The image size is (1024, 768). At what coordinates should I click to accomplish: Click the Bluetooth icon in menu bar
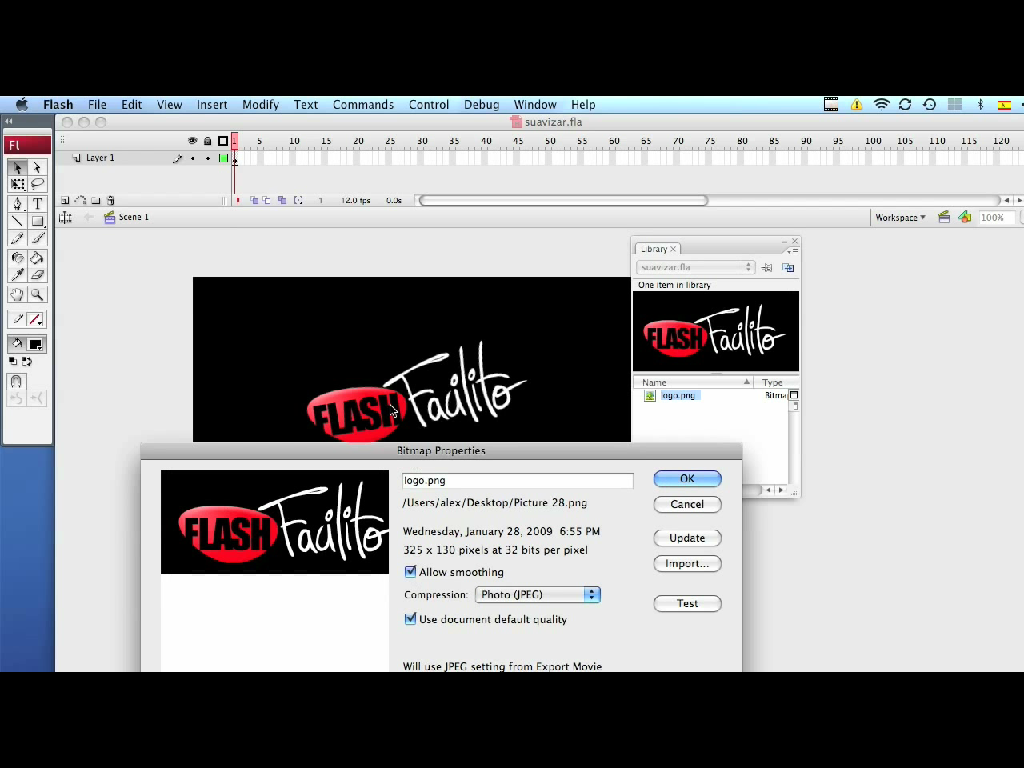coord(980,104)
